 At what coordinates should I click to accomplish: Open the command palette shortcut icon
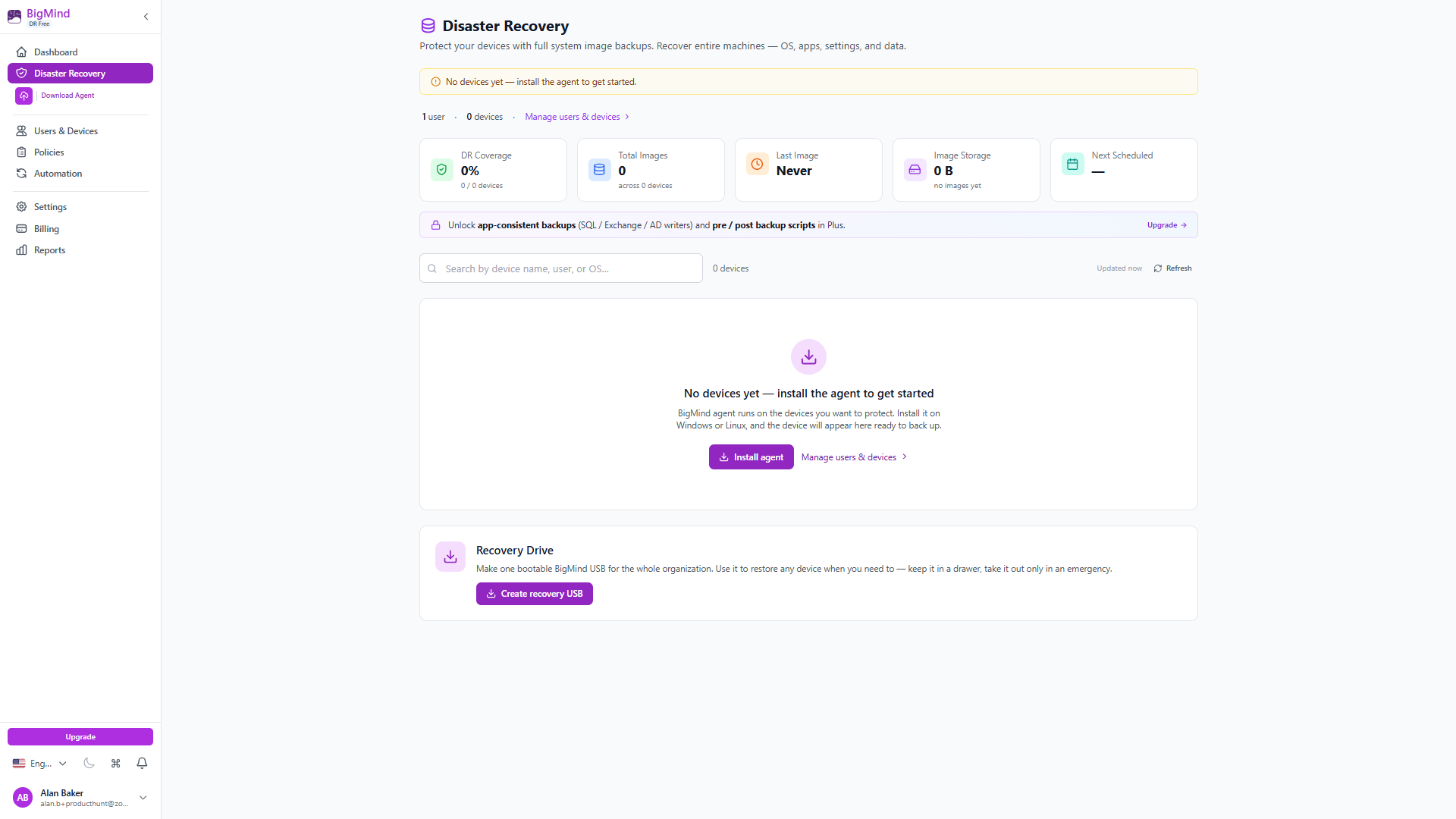[x=116, y=764]
